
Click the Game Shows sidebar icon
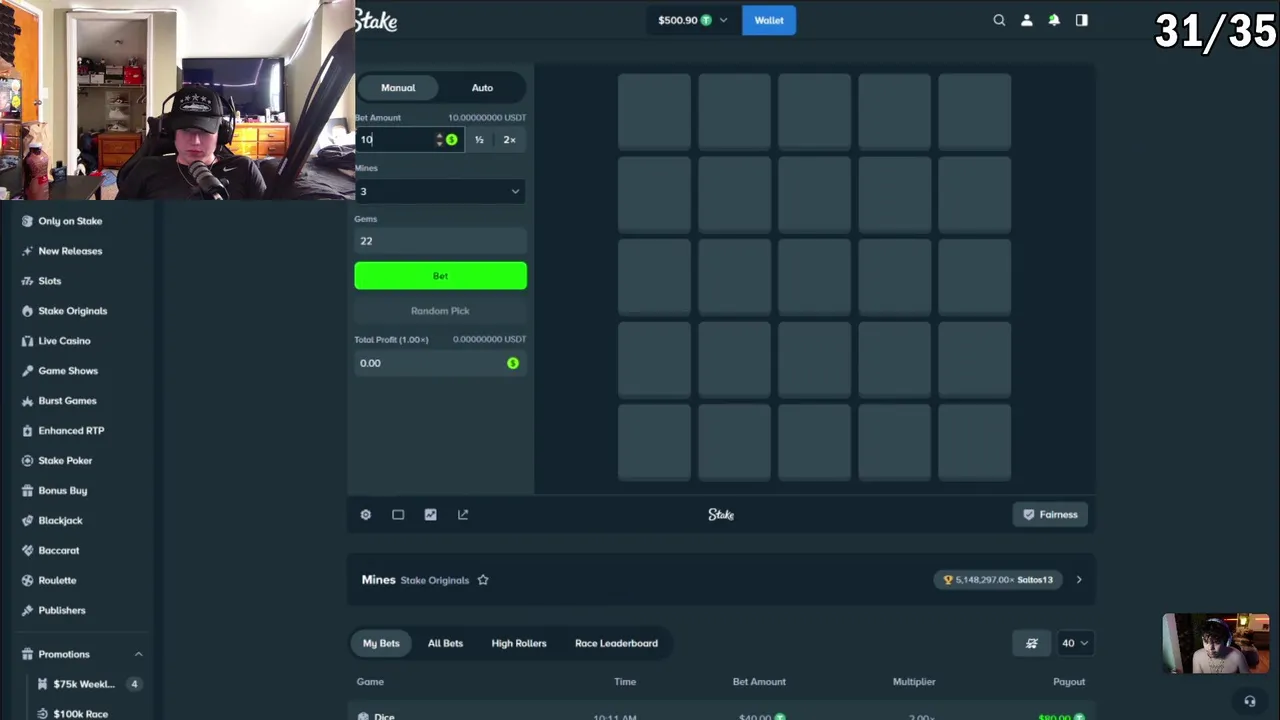tap(27, 371)
